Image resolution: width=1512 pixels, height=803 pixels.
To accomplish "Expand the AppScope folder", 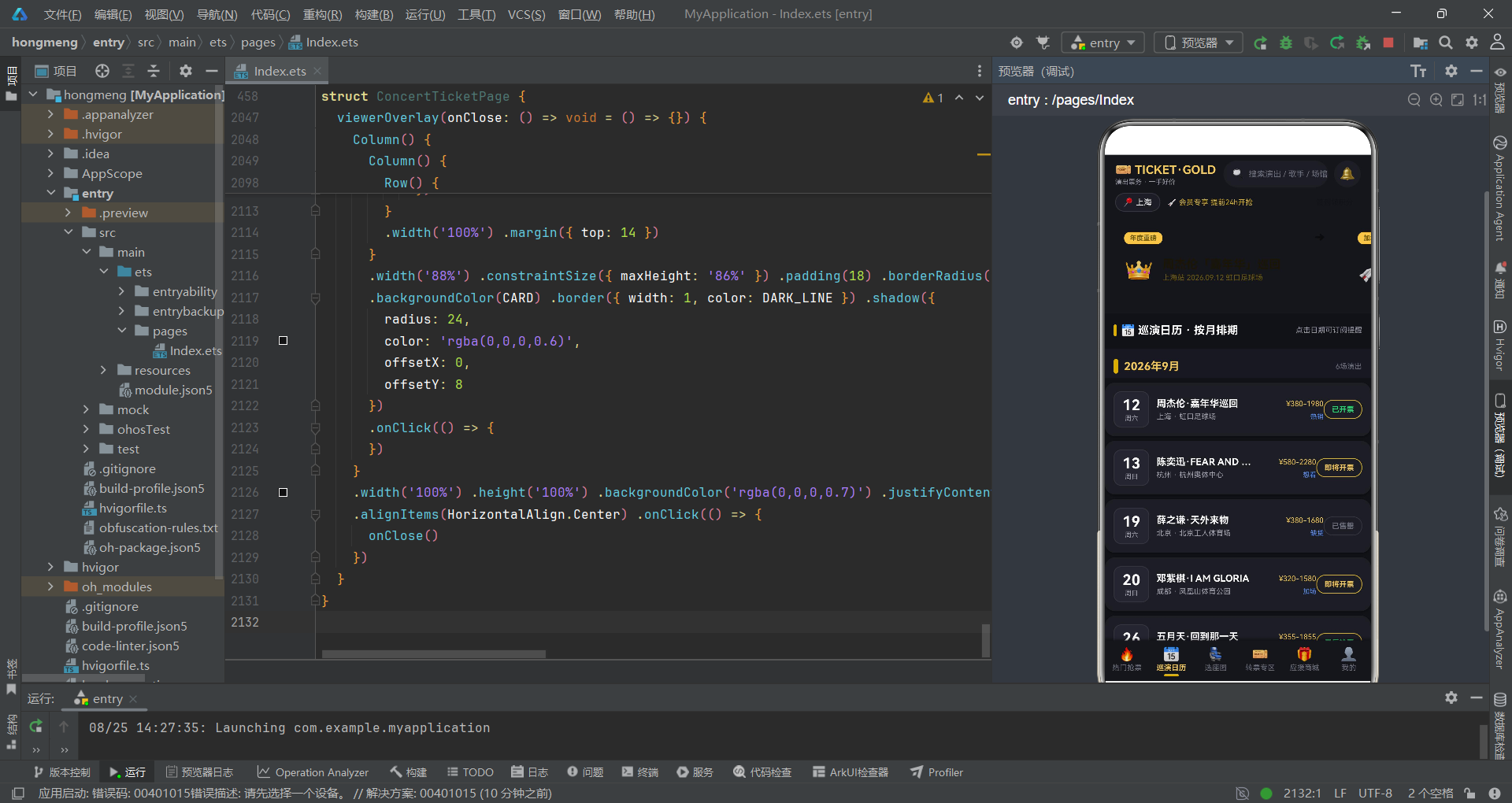I will click(51, 173).
